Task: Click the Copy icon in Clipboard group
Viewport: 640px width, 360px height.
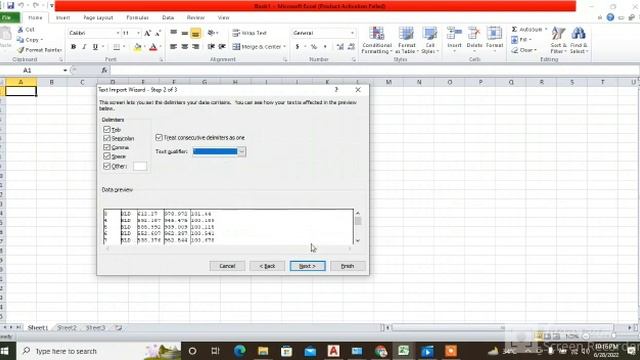Action: coord(20,40)
